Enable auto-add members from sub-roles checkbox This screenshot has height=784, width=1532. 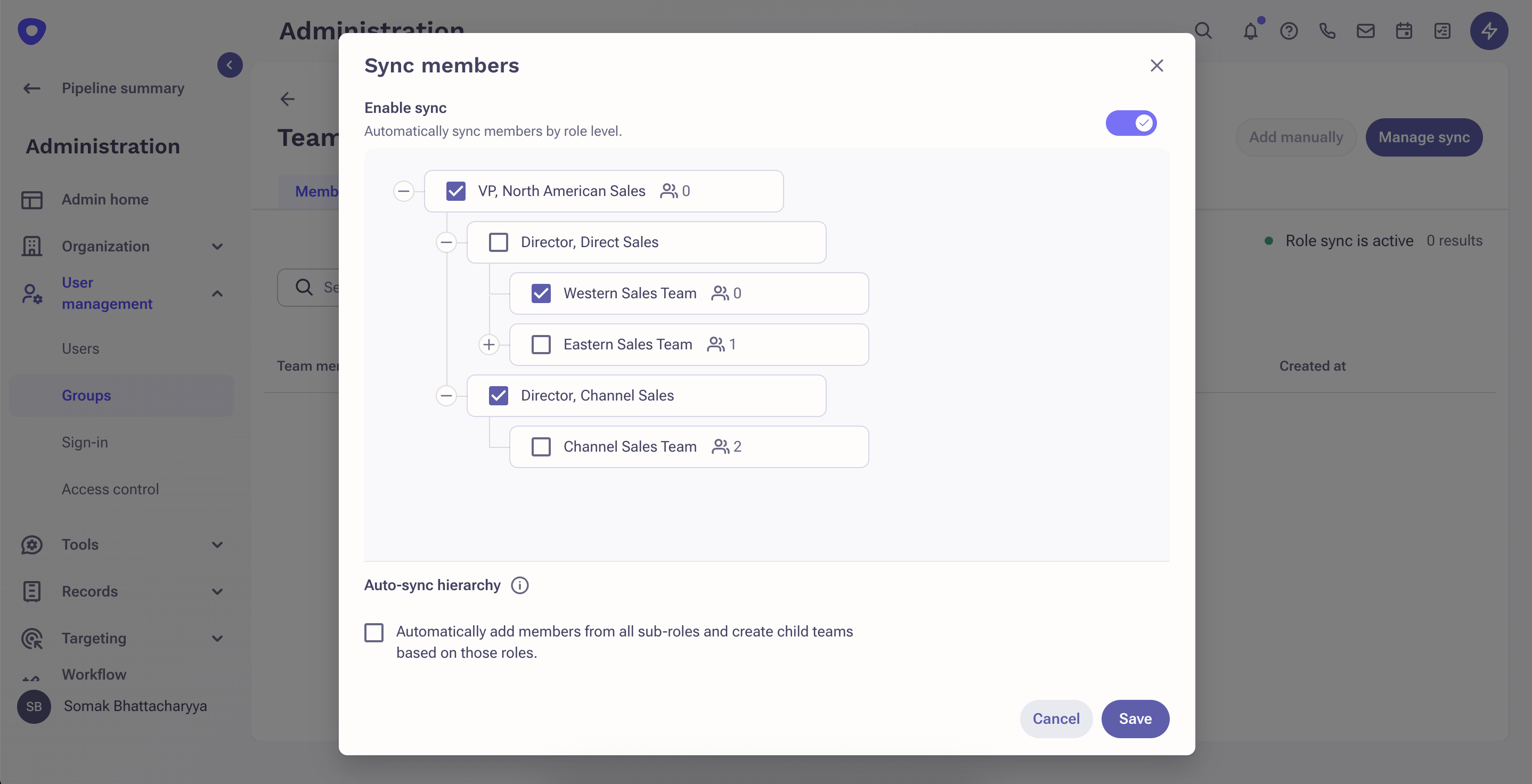[x=374, y=632]
